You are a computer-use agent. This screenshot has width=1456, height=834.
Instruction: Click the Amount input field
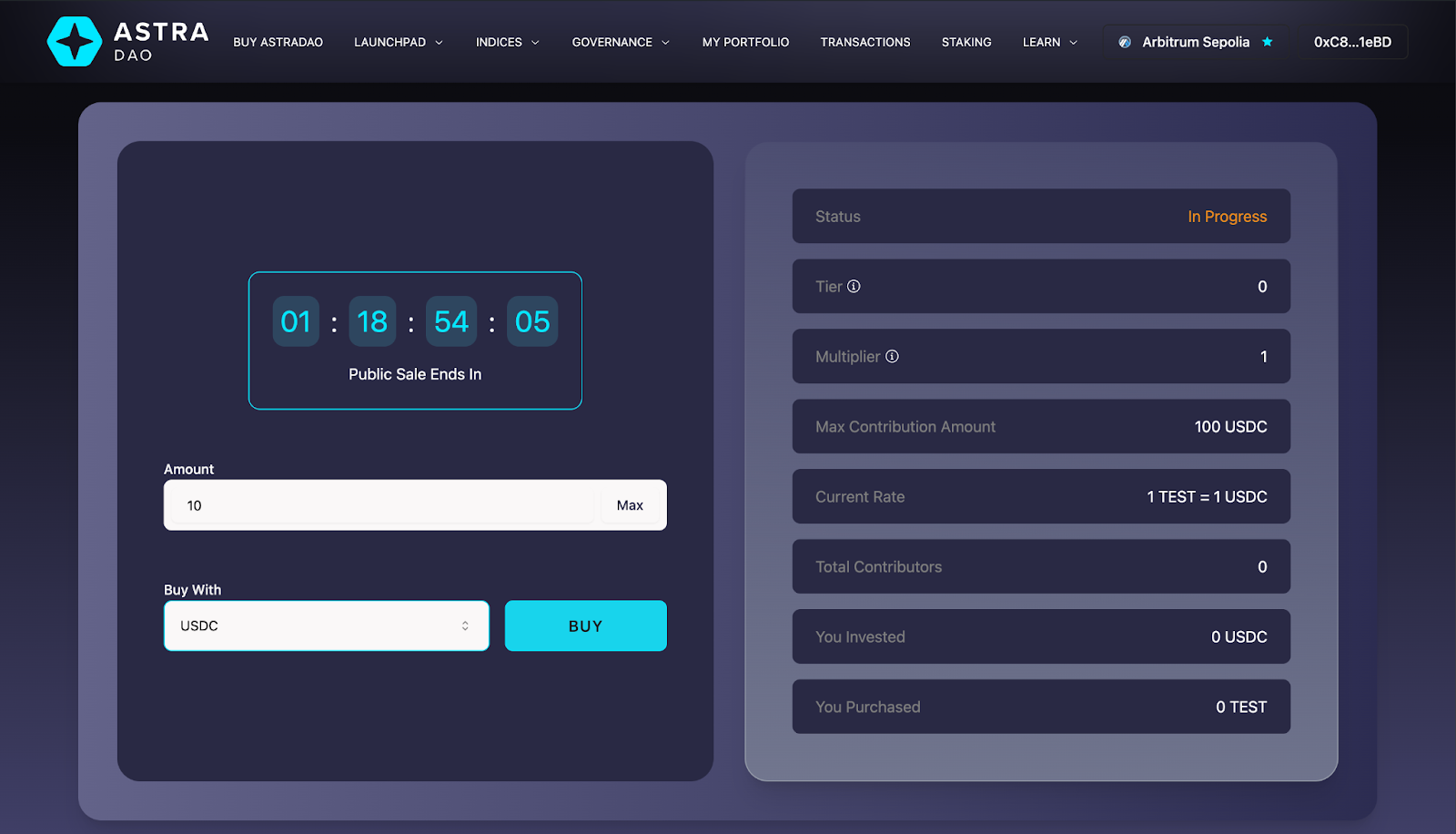pos(382,505)
